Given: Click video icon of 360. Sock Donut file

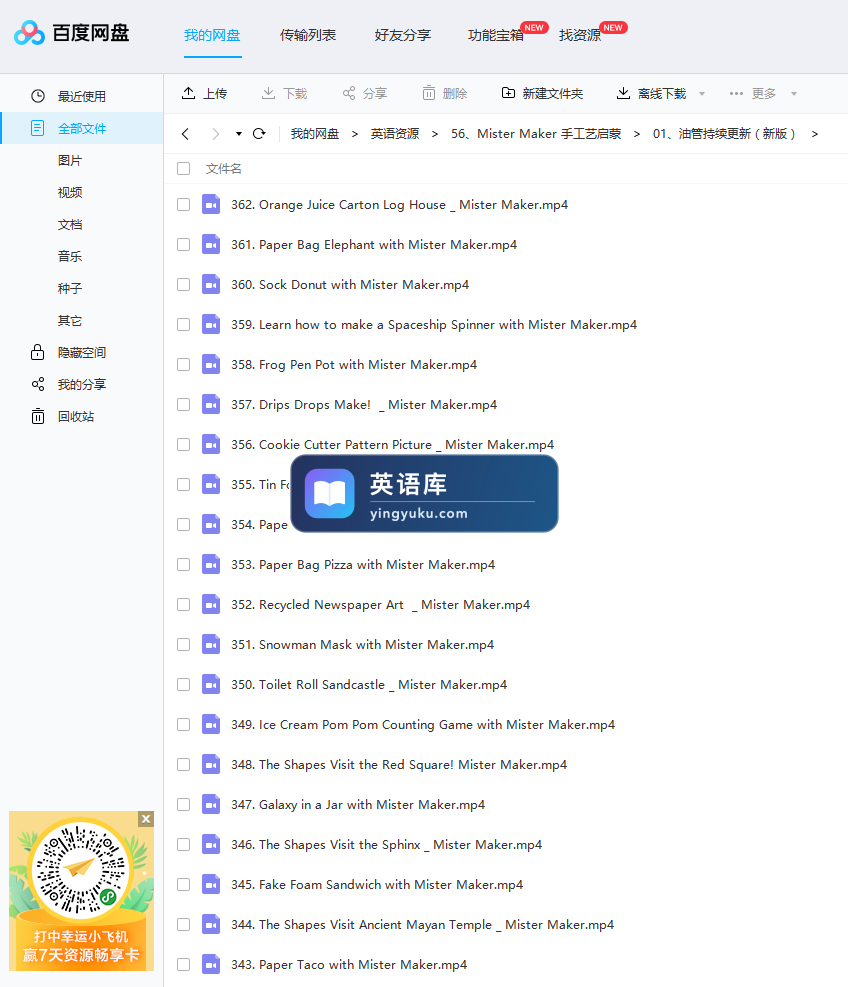Looking at the screenshot, I should click(211, 285).
